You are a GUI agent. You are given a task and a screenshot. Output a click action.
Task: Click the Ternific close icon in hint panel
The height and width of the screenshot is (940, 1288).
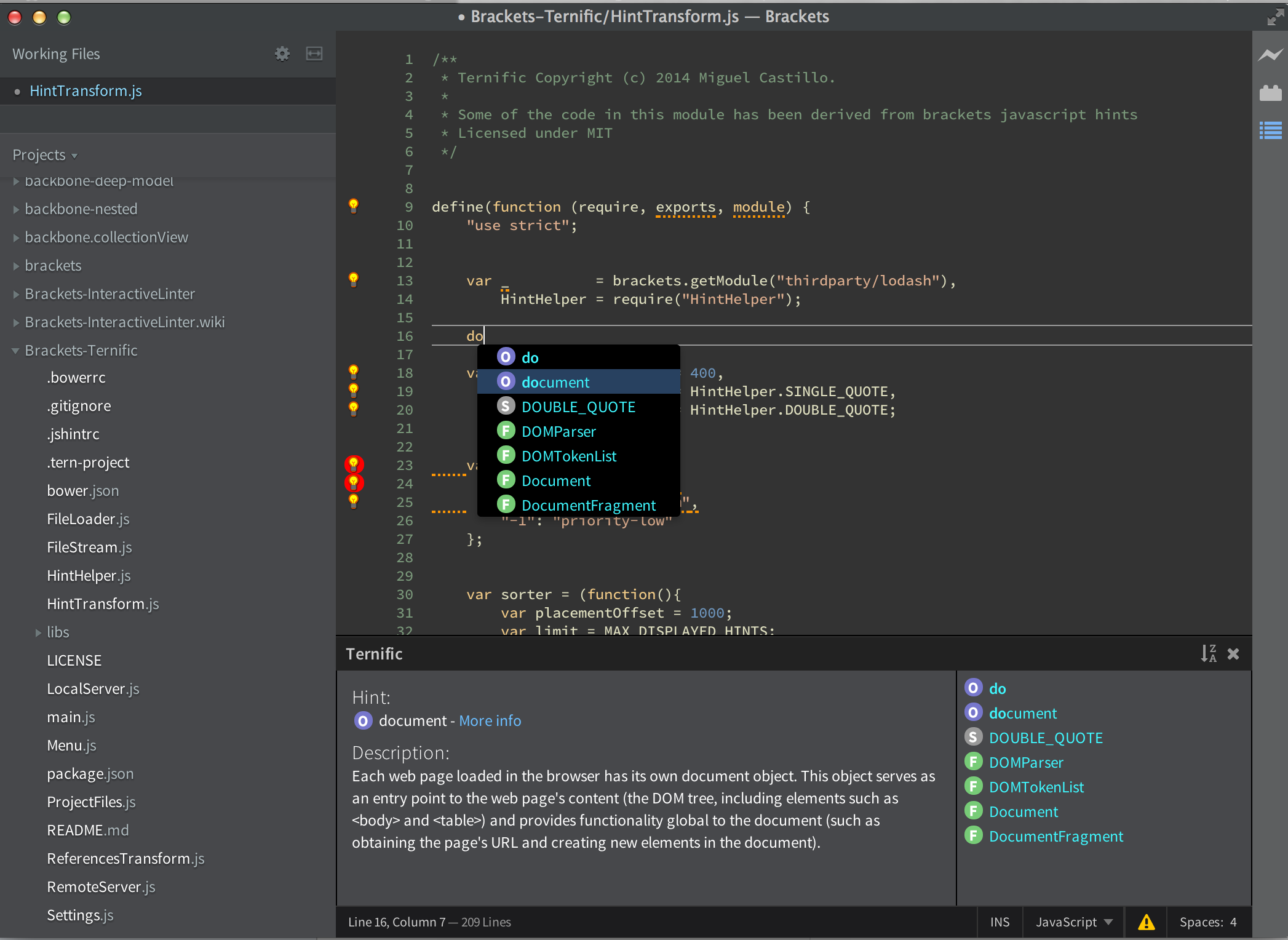pyautogui.click(x=1233, y=653)
